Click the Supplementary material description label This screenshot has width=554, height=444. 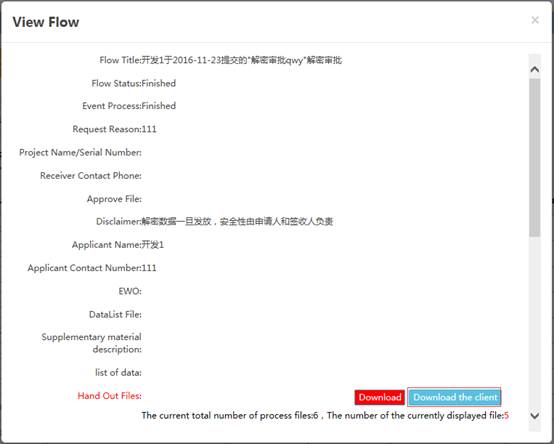click(x=92, y=343)
